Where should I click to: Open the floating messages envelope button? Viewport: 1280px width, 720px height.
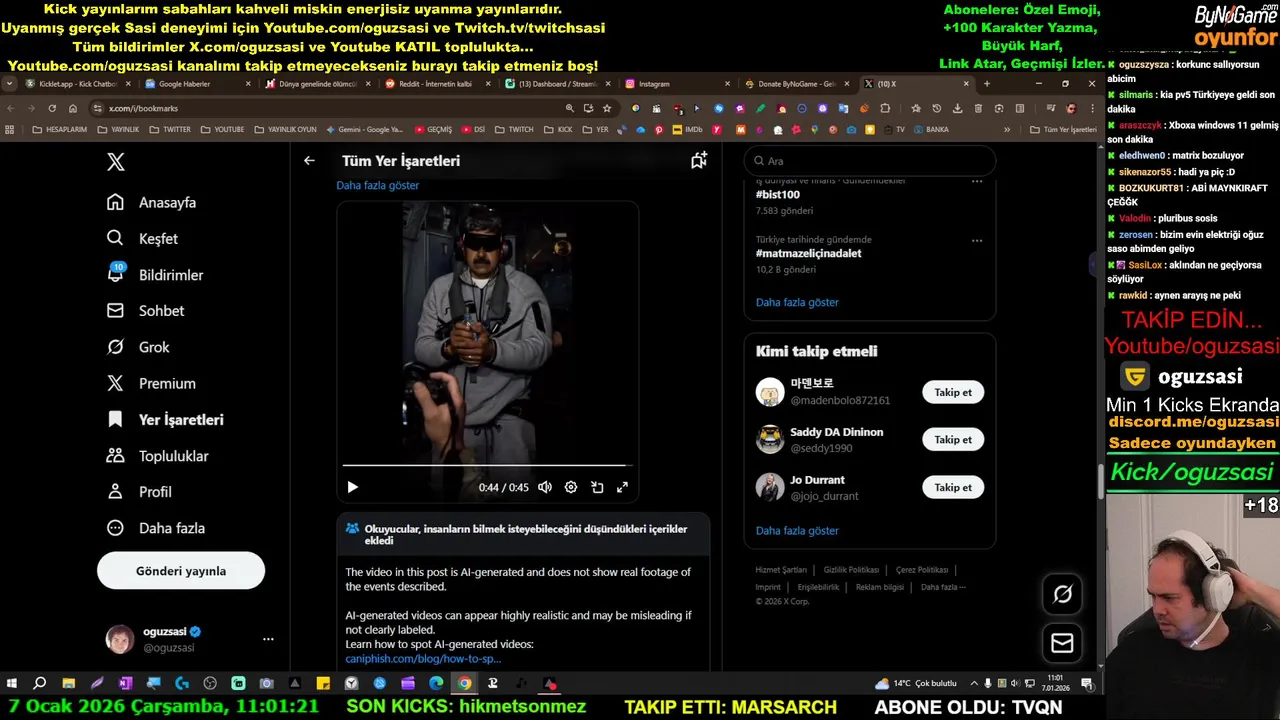pyautogui.click(x=1062, y=643)
